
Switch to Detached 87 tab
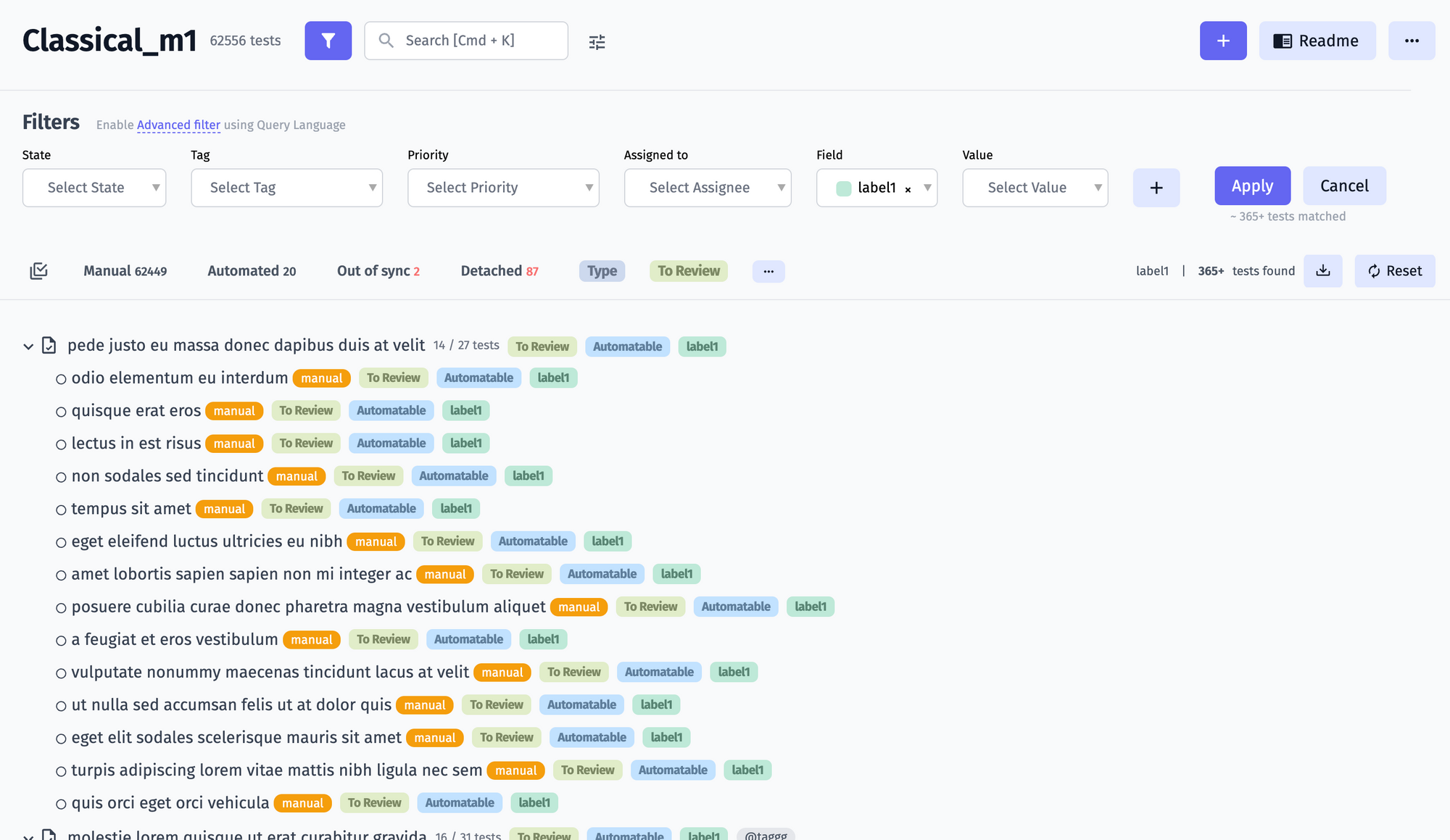click(x=500, y=271)
